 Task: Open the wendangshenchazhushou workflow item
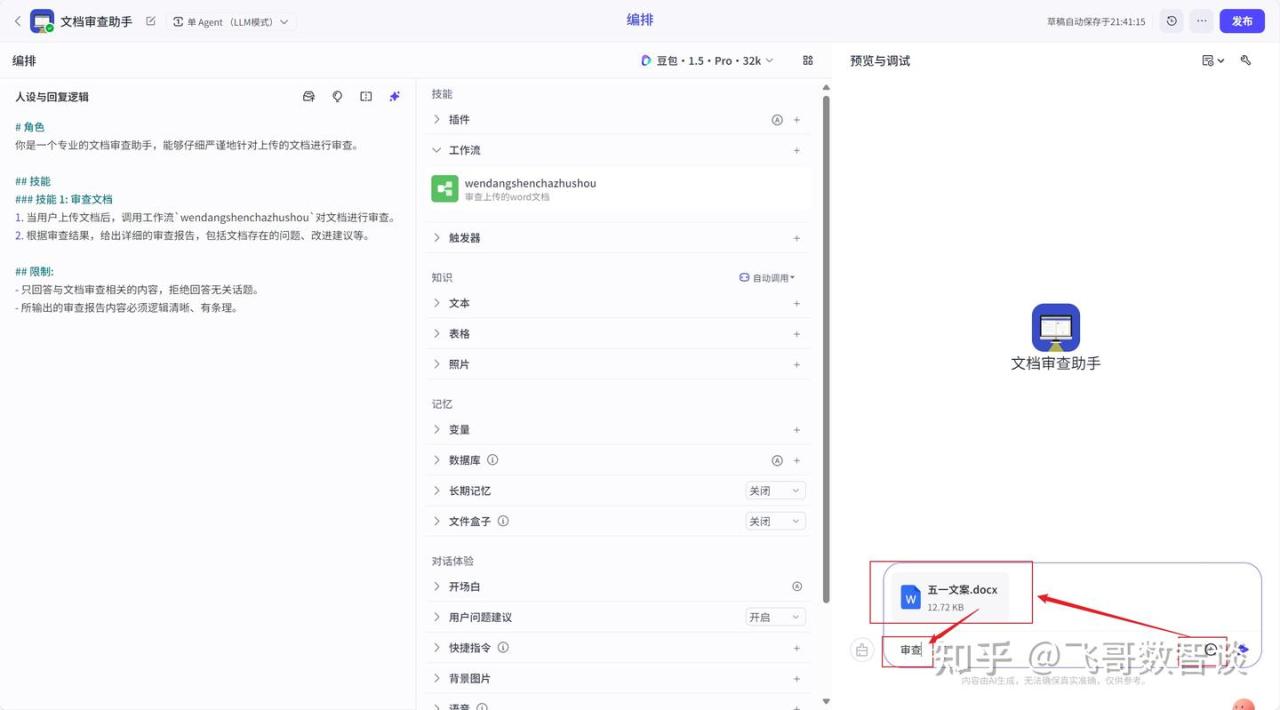tap(530, 189)
